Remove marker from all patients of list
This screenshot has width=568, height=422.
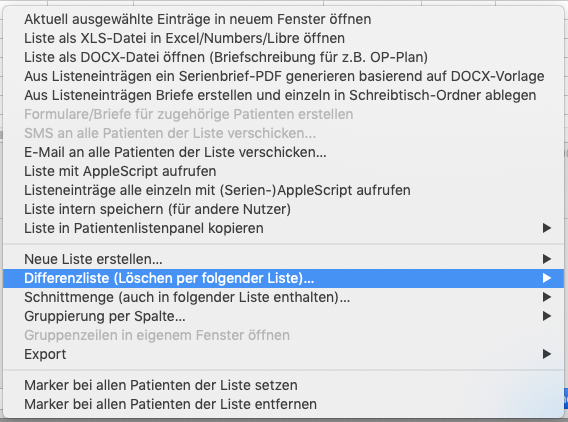coord(283,404)
